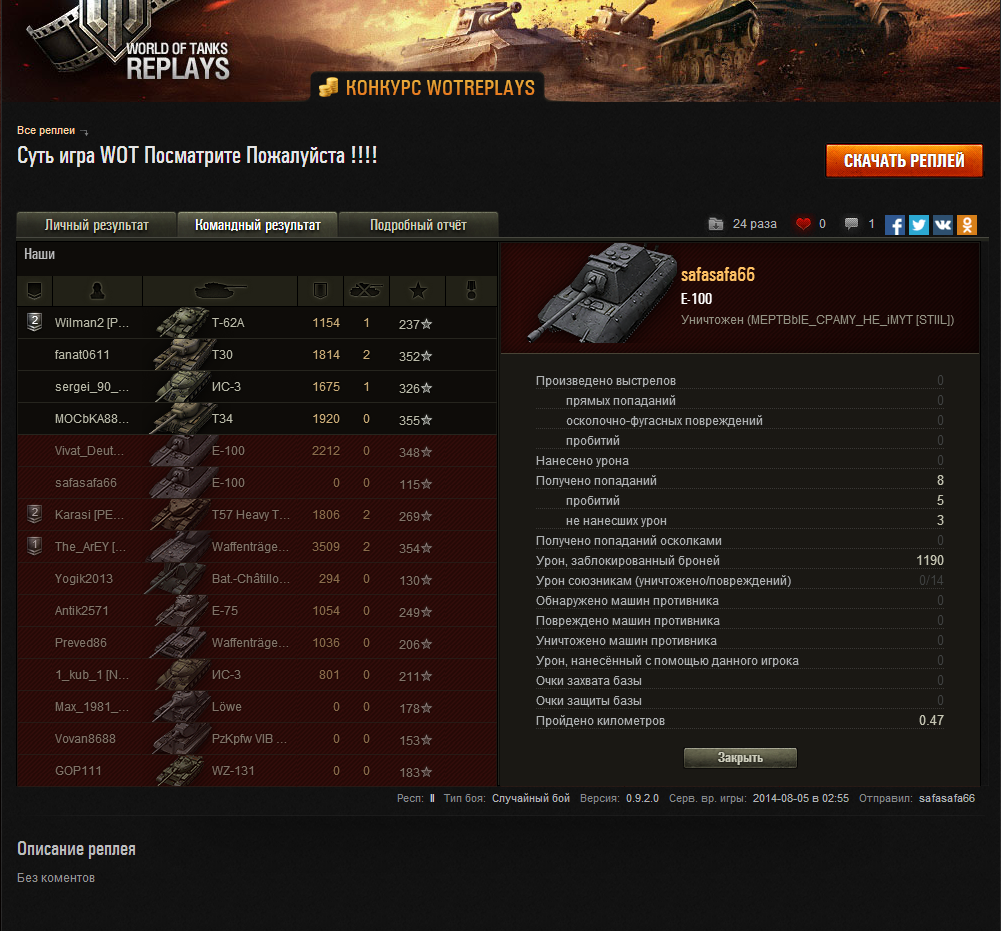The height and width of the screenshot is (931, 1001).
Task: Select player Wilman2 row
Action: click(257, 323)
